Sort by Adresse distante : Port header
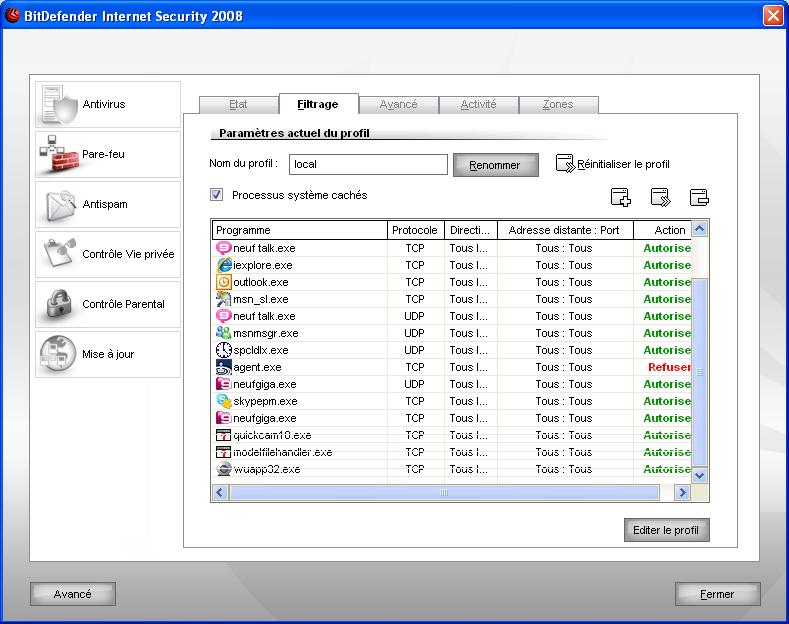Image resolution: width=789 pixels, height=624 pixels. 565,230
